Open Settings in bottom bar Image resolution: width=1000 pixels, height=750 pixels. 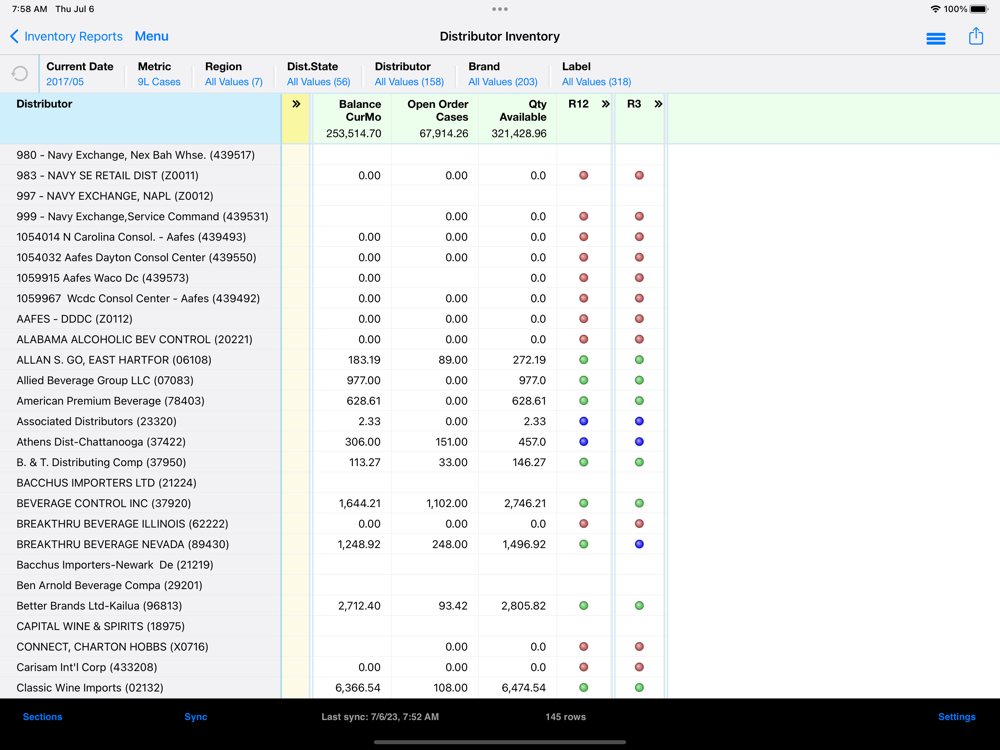pyautogui.click(x=957, y=717)
